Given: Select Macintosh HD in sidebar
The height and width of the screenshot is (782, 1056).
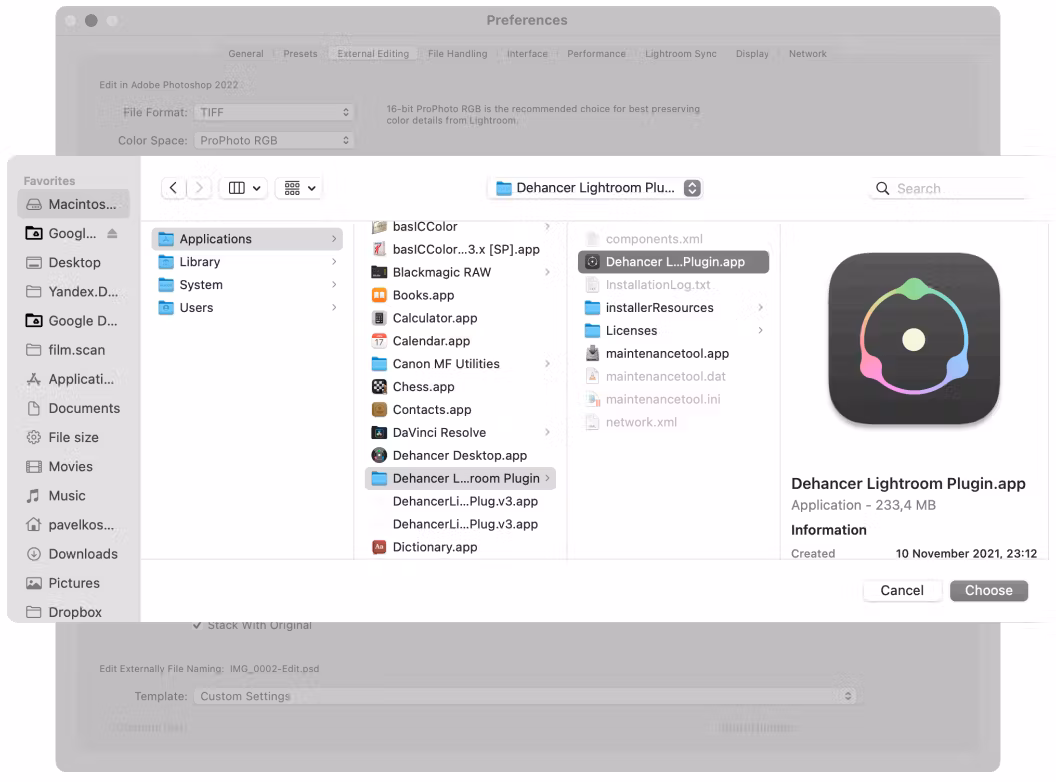Looking at the screenshot, I should pos(73,204).
